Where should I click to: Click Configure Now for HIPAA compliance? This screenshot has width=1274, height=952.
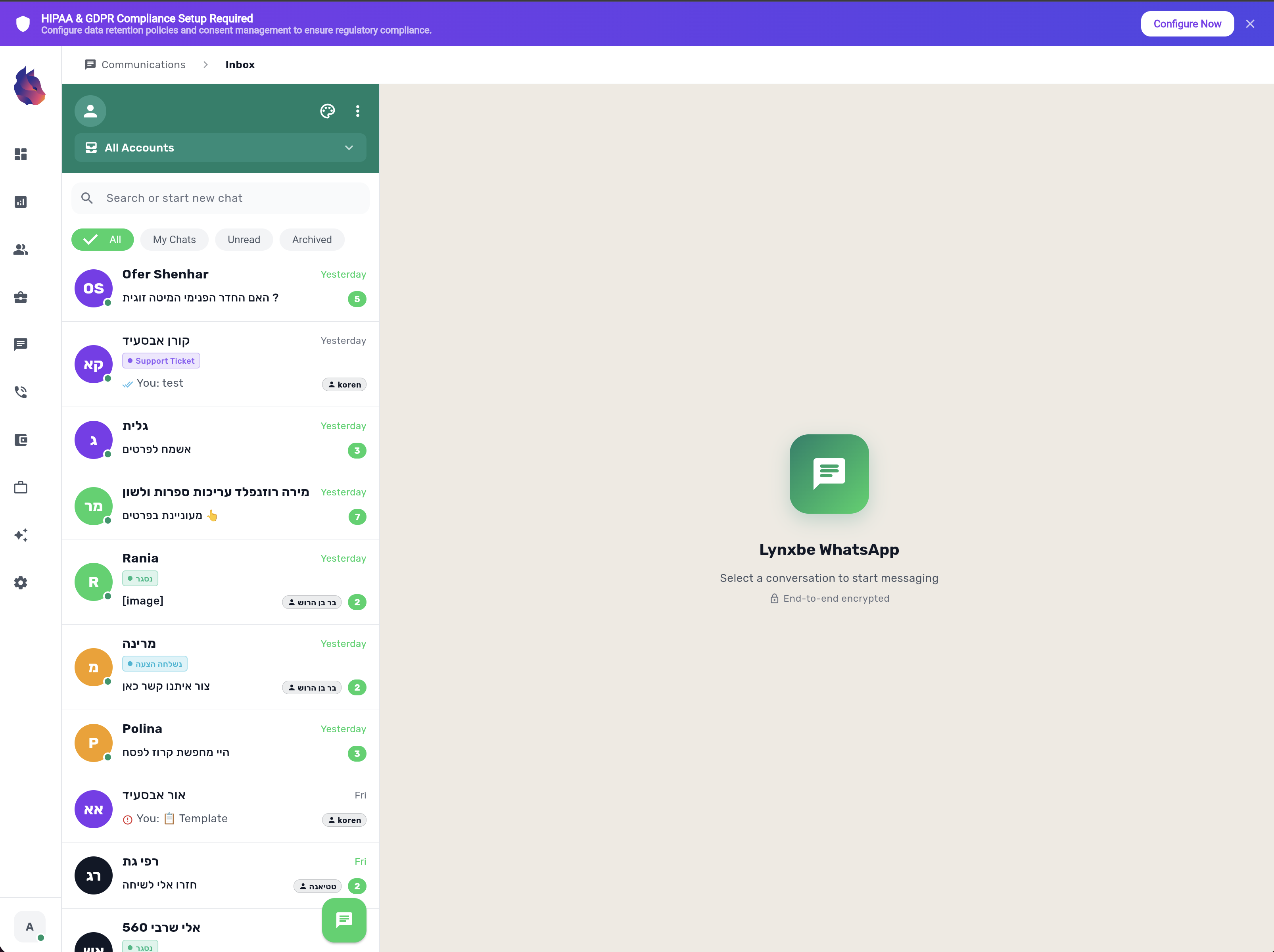click(1187, 24)
